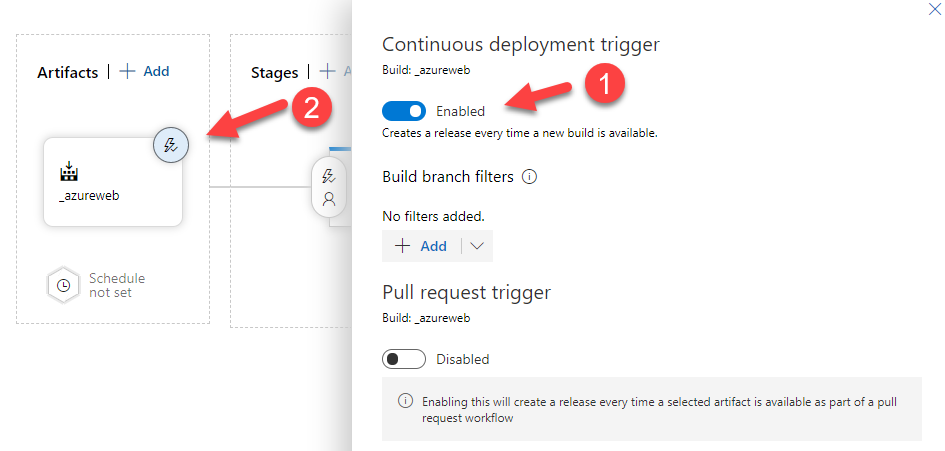Click the pull request trigger info icon
945x451 pixels.
coord(406,401)
